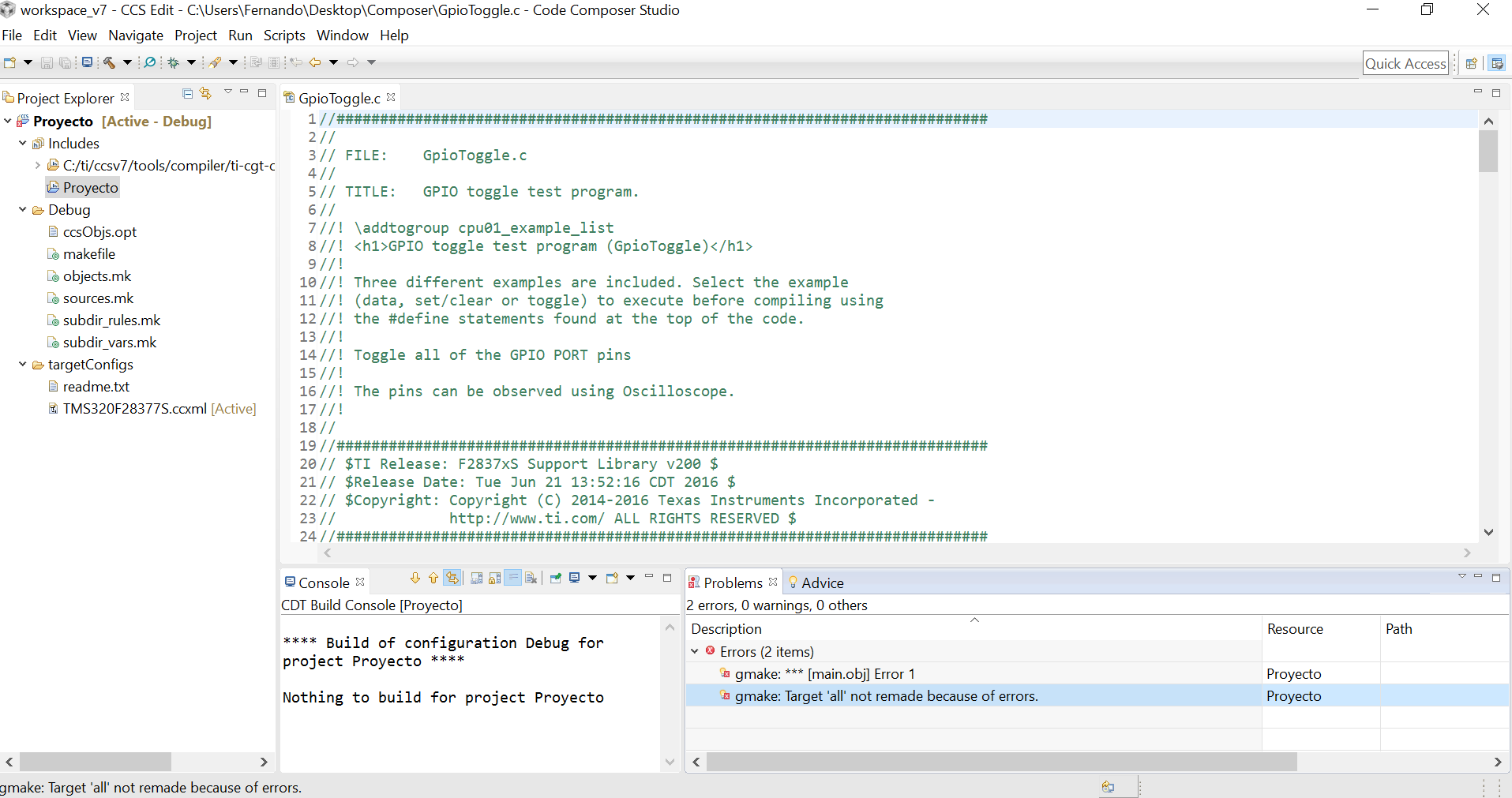The height and width of the screenshot is (798, 1512).
Task: Toggle Word Wrap in Console toolbar
Action: [x=512, y=578]
